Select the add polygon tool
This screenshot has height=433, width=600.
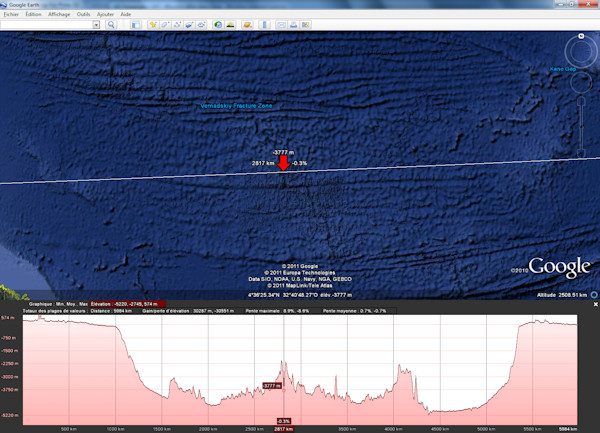click(165, 25)
